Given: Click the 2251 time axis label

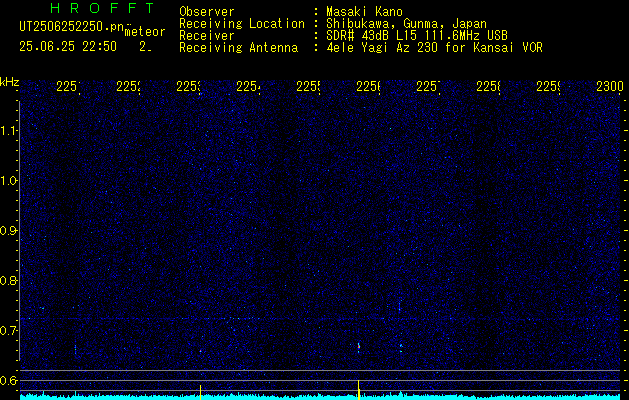Looking at the screenshot, I should (x=68, y=87).
